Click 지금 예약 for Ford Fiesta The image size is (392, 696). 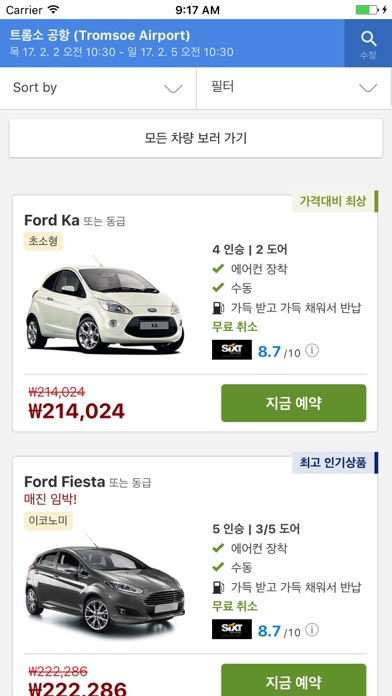pyautogui.click(x=293, y=680)
